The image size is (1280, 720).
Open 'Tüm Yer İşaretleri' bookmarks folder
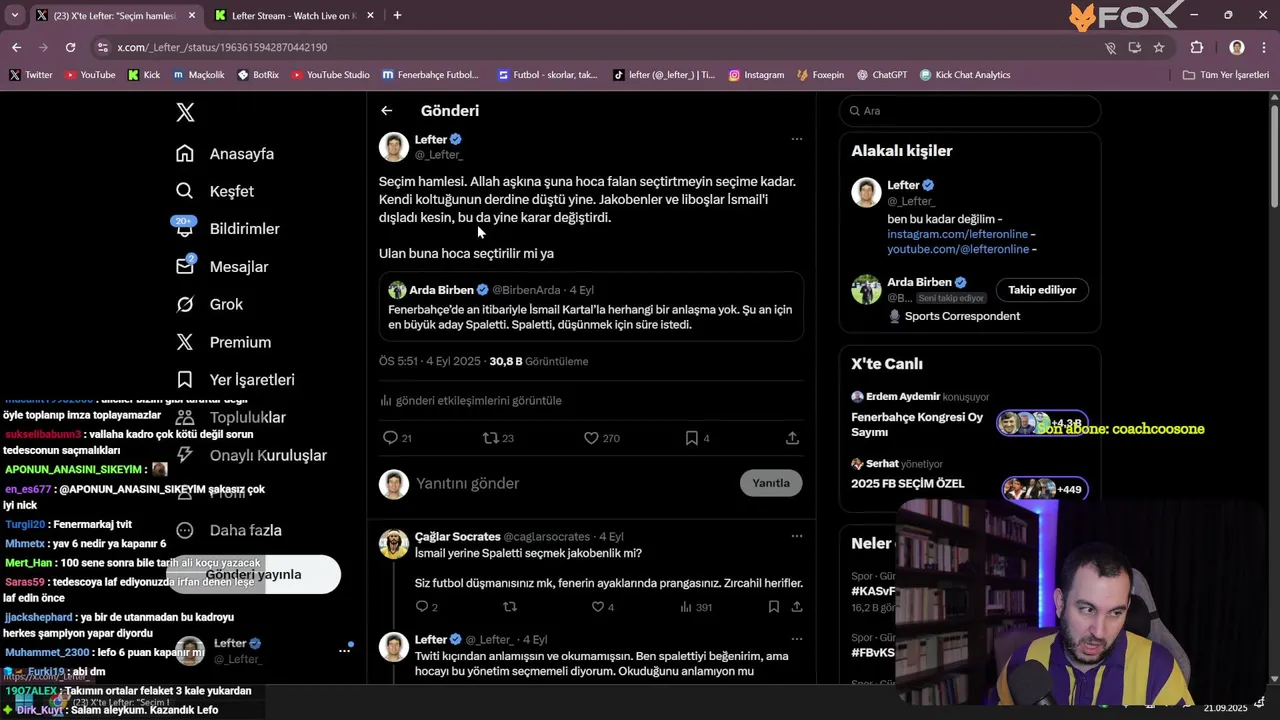[1226, 75]
